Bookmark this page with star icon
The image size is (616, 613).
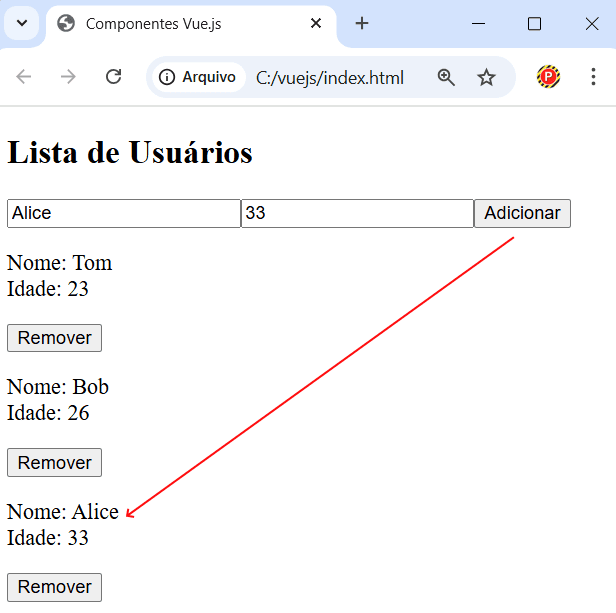(486, 77)
